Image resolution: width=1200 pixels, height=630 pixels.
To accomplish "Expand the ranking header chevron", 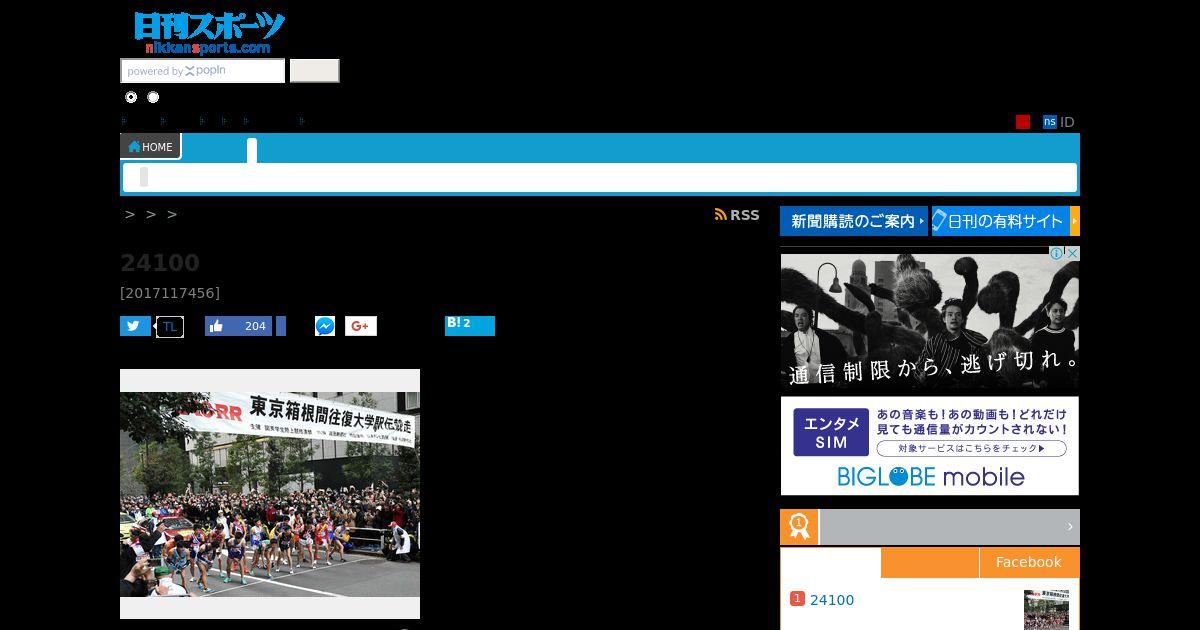I will point(1069,527).
